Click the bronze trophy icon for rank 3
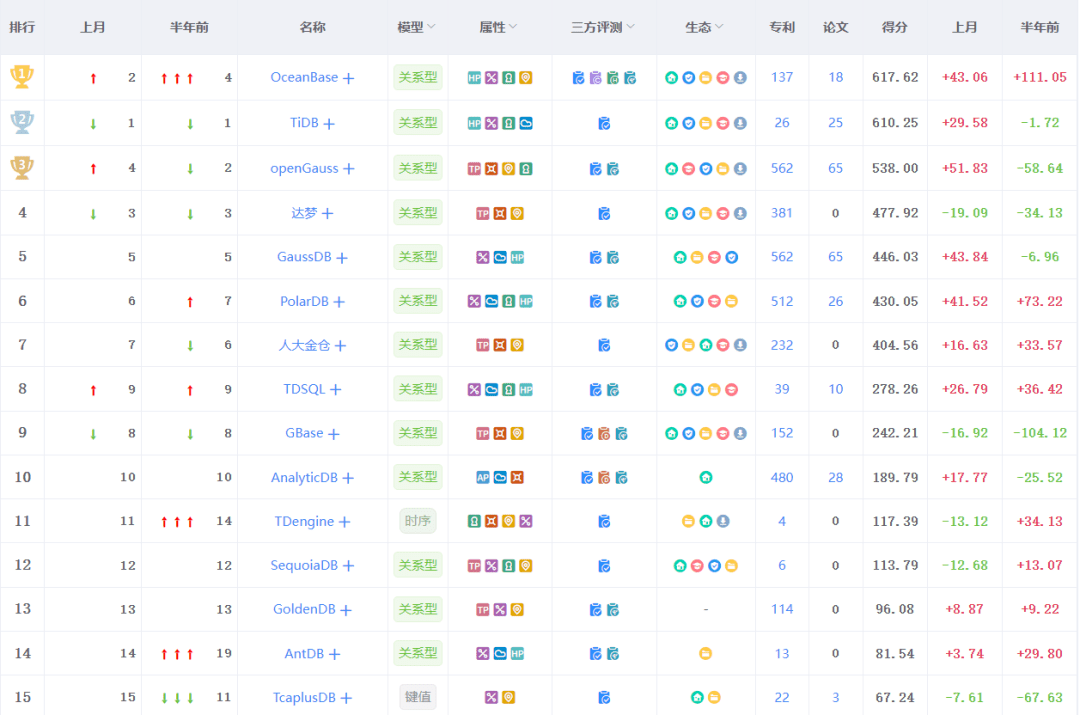 click(22, 167)
